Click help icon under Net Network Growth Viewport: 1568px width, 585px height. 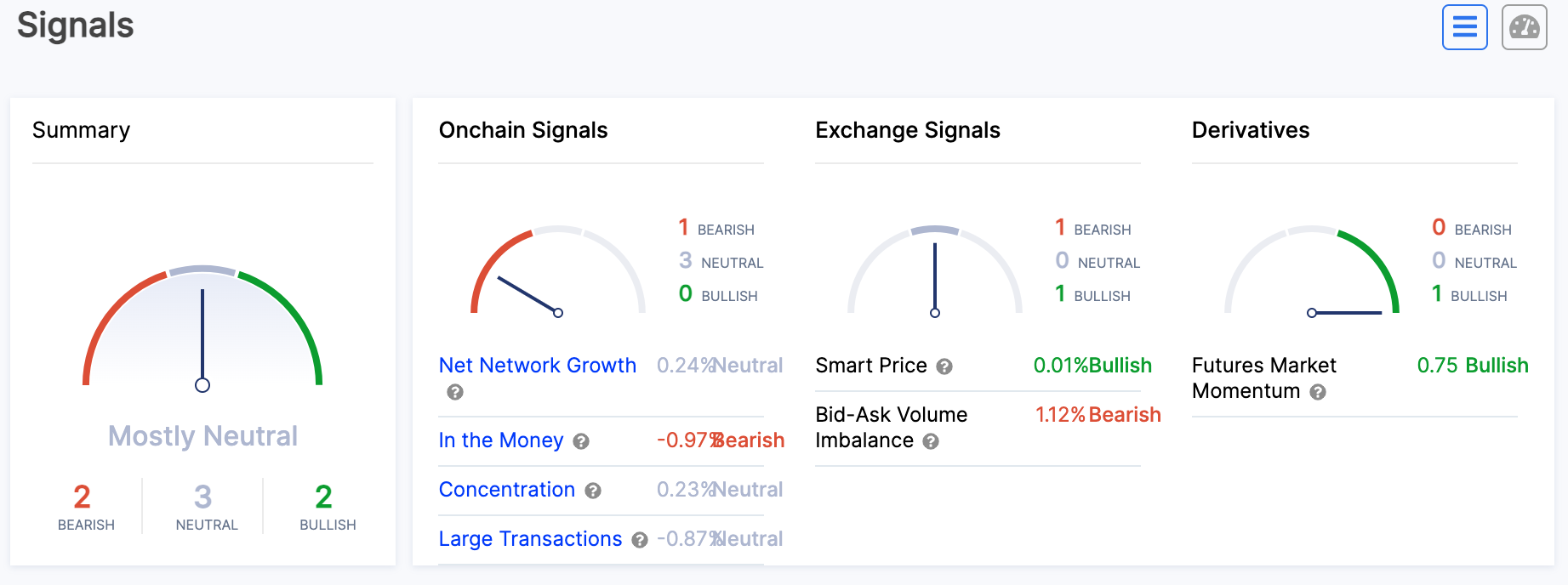coord(455,392)
